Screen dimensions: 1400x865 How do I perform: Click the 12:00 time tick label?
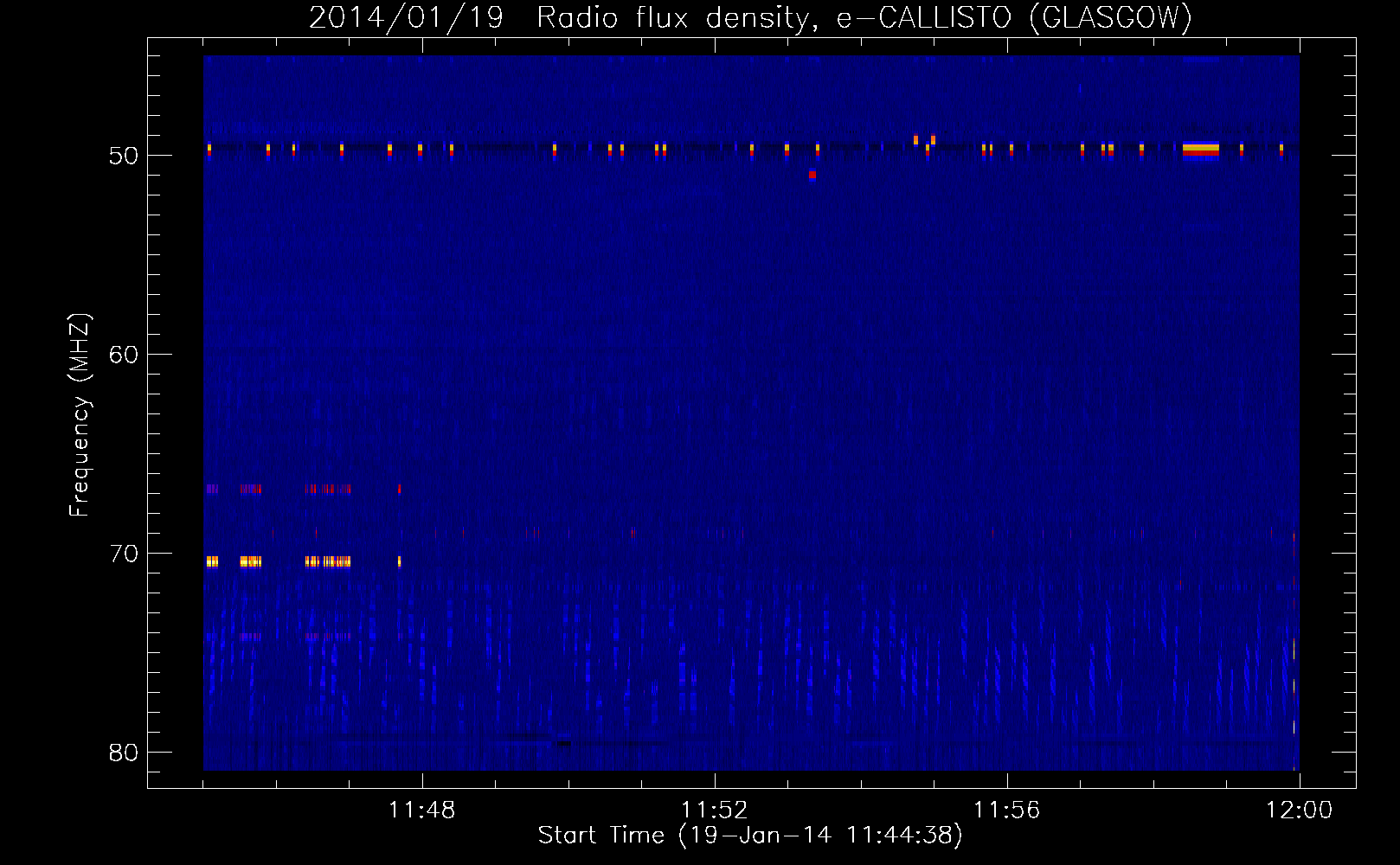(x=1300, y=811)
